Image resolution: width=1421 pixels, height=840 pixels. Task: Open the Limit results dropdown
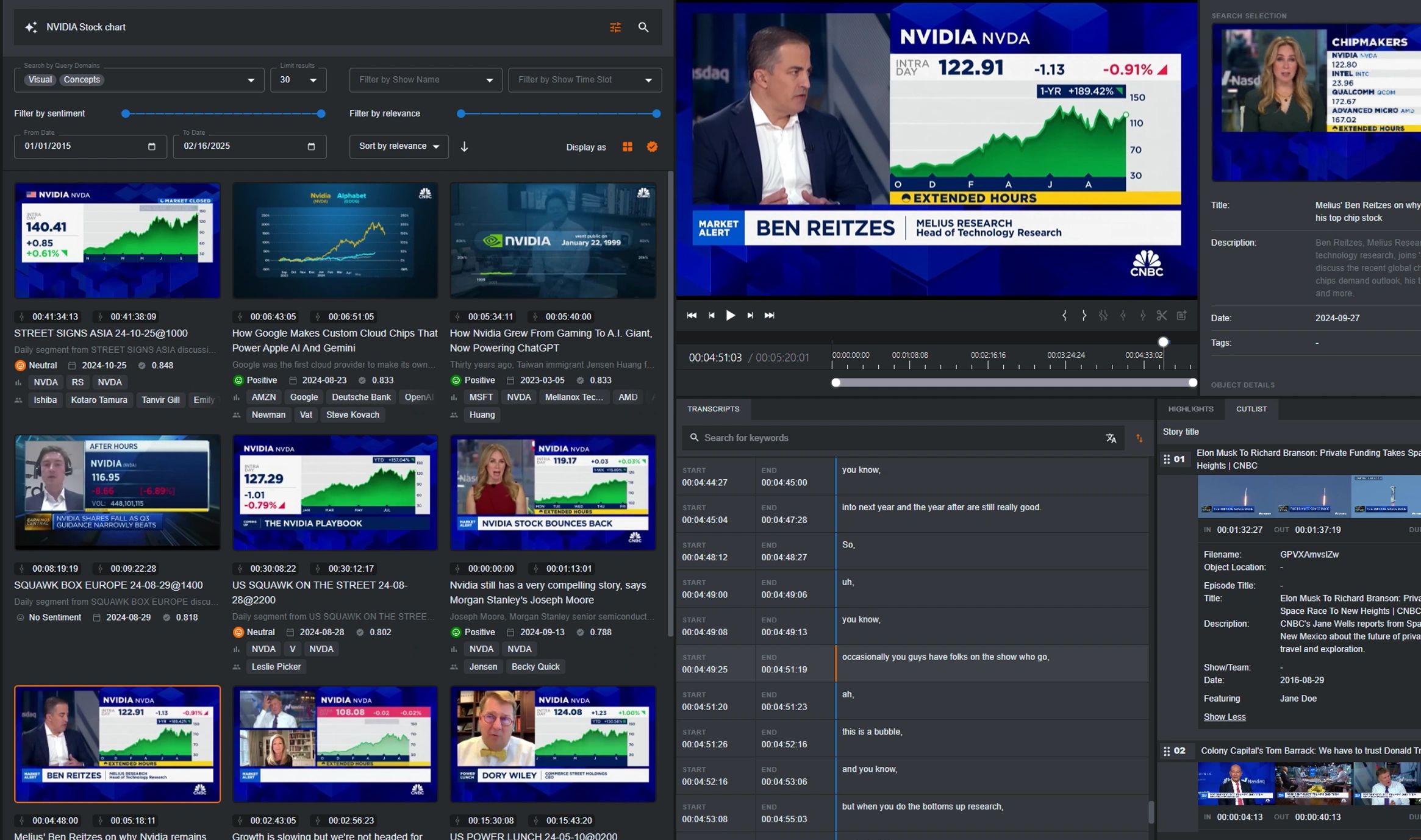298,80
